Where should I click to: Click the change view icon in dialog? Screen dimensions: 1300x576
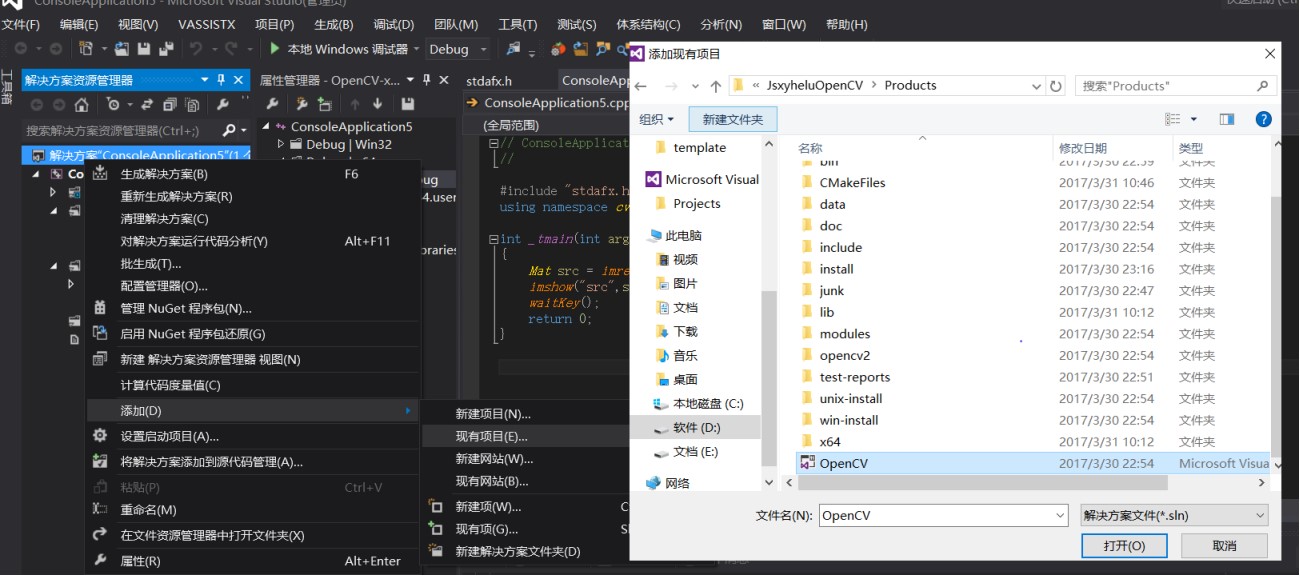pyautogui.click(x=1174, y=119)
